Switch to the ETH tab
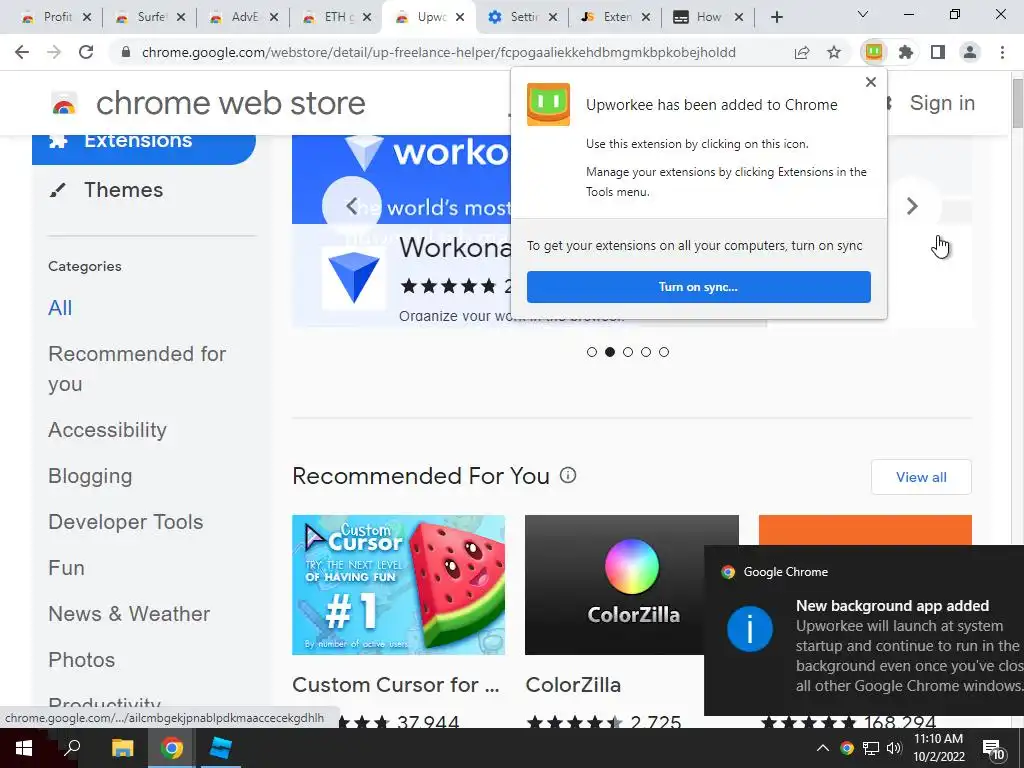The image size is (1024, 768). [338, 17]
